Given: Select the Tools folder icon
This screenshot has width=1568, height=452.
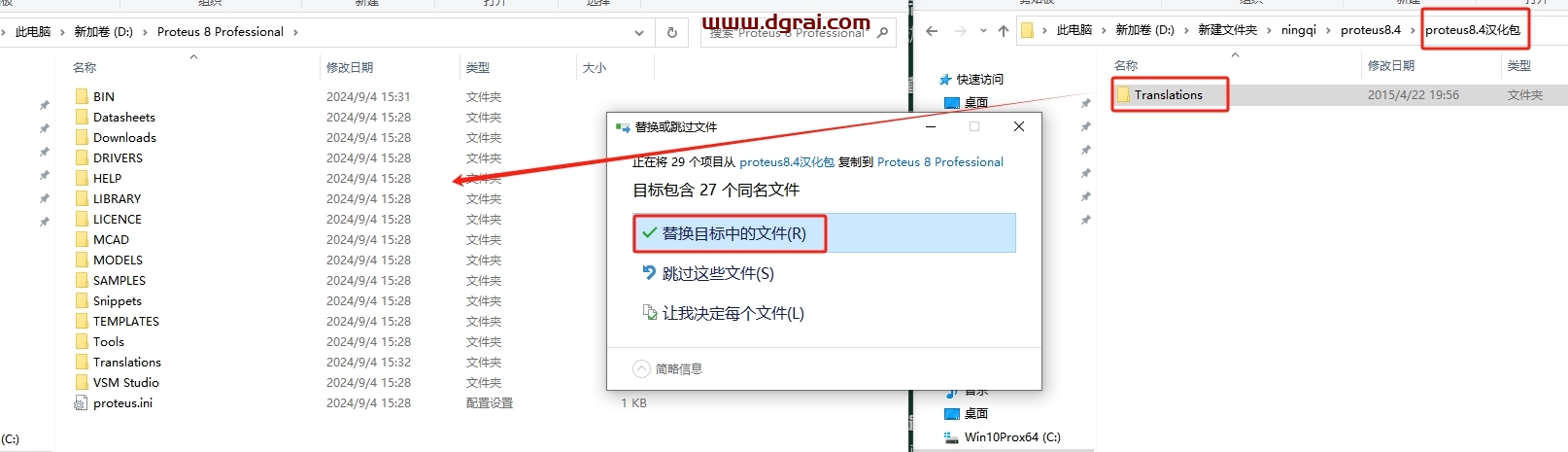Looking at the screenshot, I should click(x=82, y=341).
